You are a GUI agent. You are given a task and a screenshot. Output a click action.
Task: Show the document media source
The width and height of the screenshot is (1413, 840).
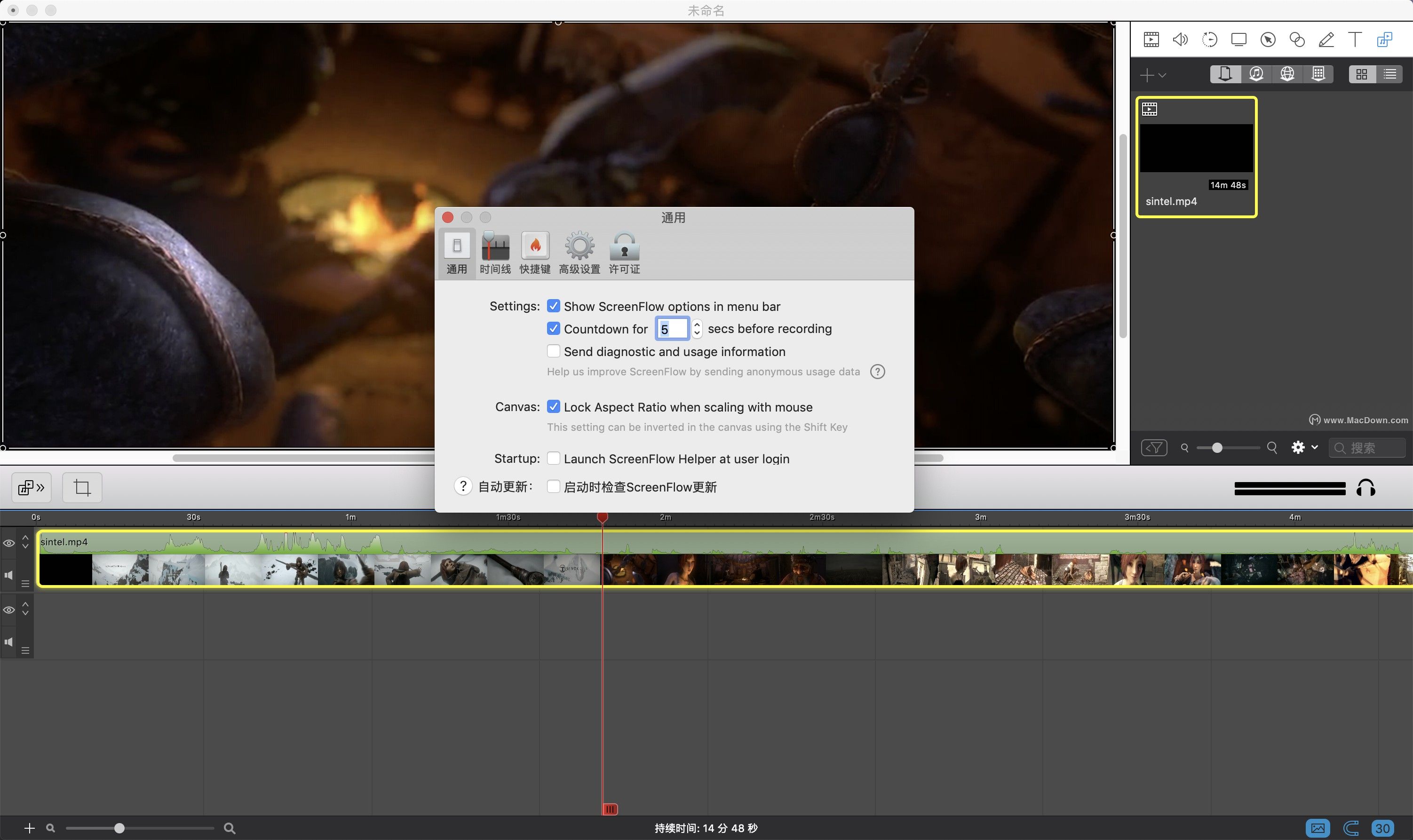1226,74
